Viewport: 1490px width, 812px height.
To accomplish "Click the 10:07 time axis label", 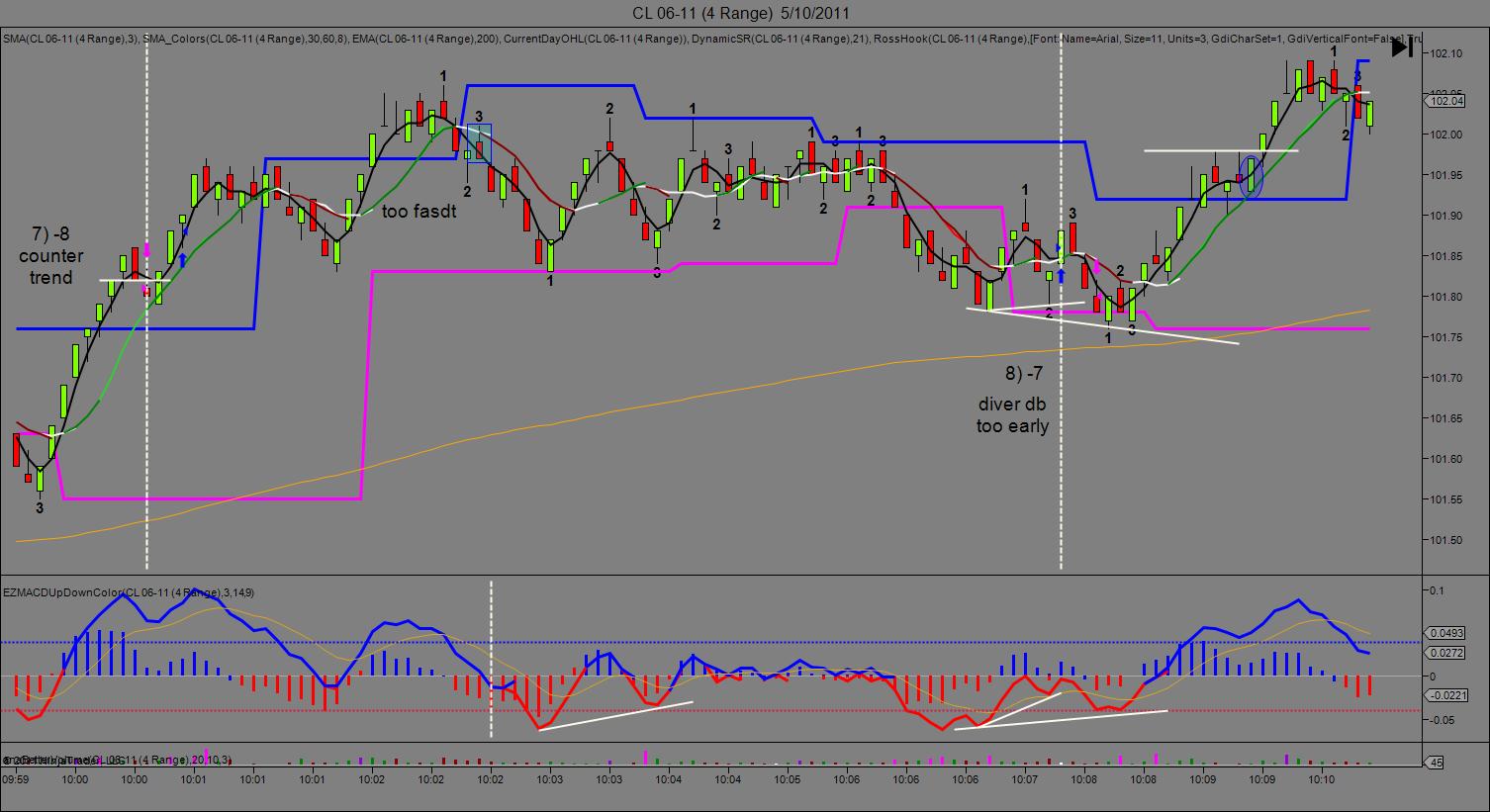I will [1025, 780].
